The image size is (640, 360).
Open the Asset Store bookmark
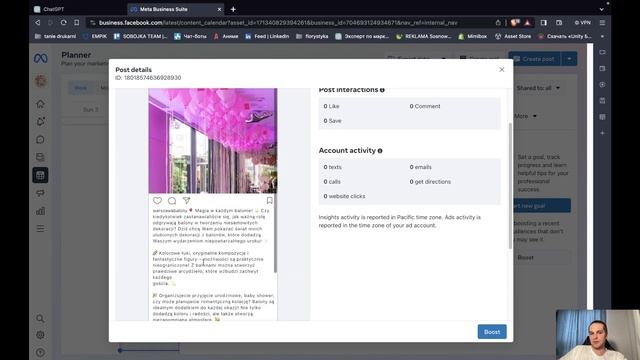(513, 36)
